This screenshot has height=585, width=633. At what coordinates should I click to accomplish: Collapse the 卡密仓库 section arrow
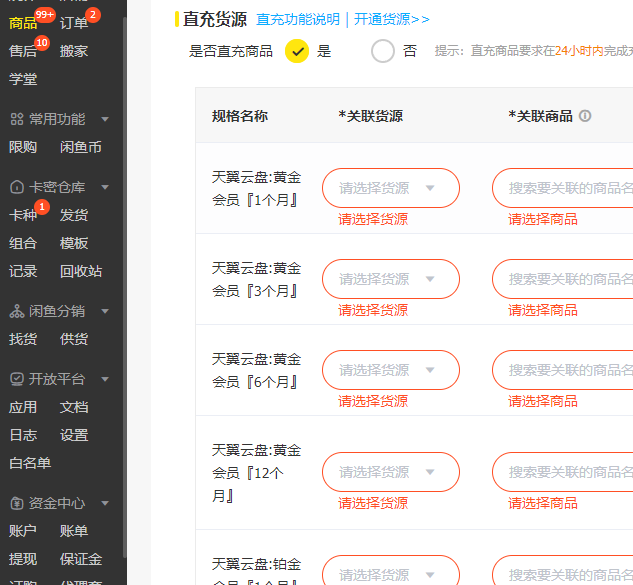pos(105,187)
